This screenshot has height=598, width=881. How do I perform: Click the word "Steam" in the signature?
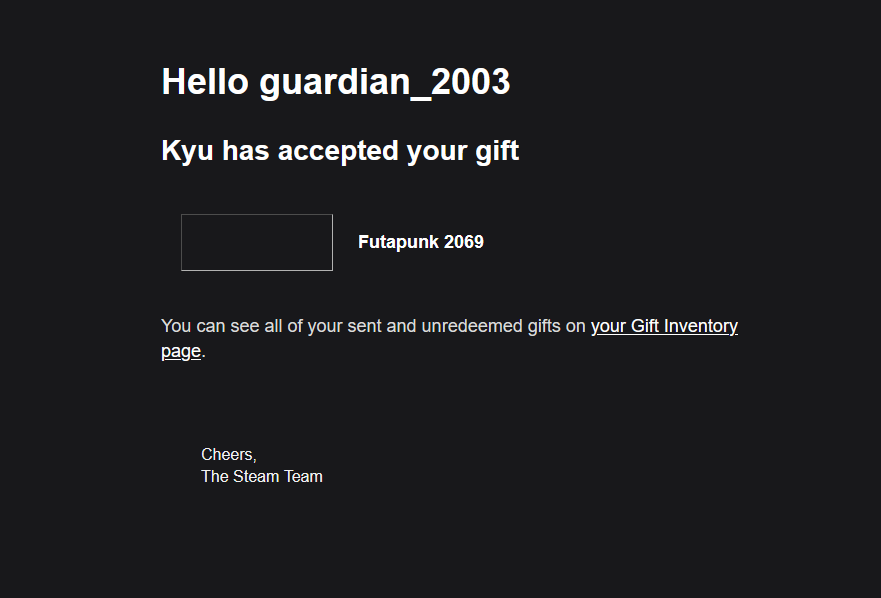(x=256, y=477)
